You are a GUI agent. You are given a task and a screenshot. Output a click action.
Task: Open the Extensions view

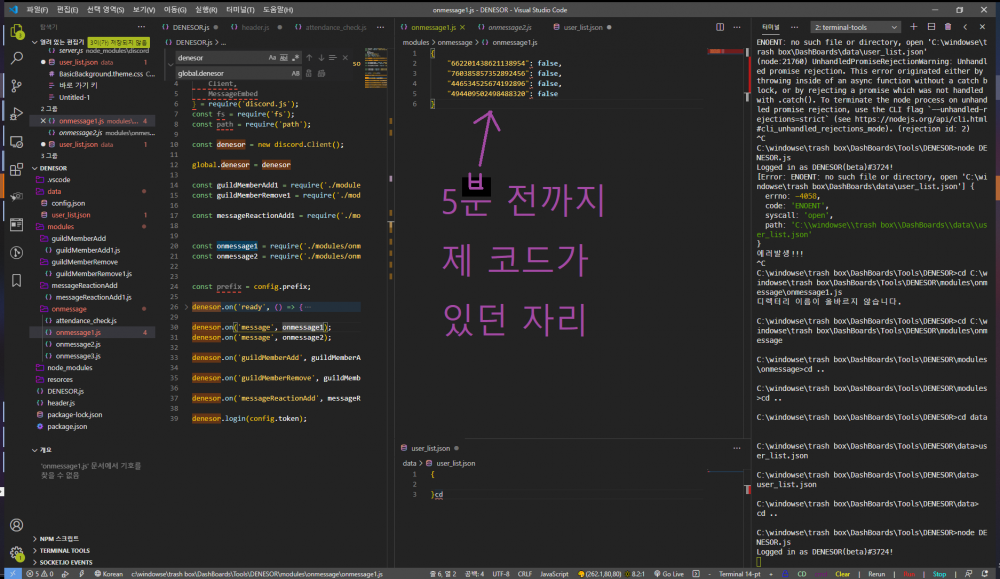click(17, 169)
